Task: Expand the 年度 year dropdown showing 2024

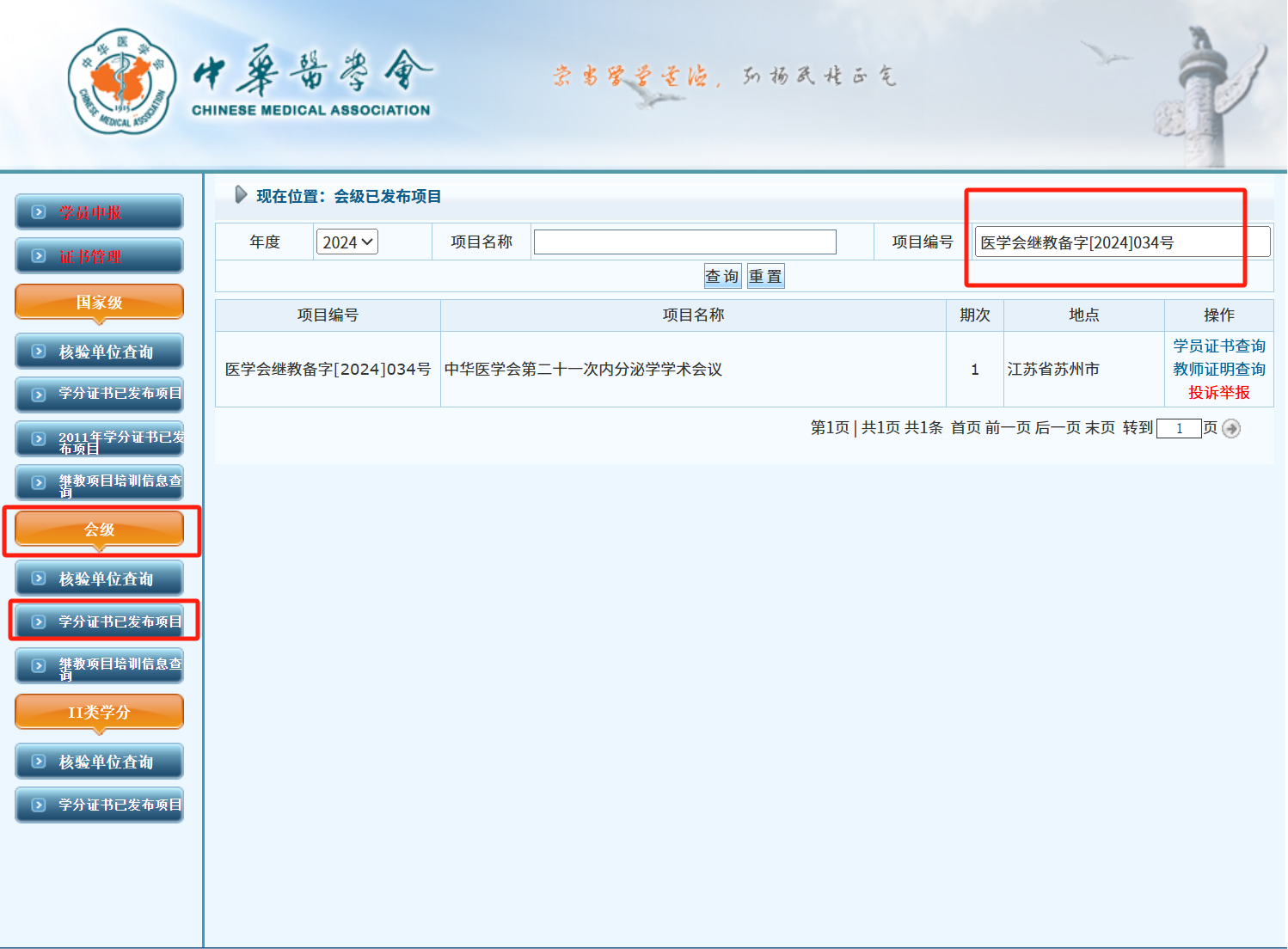Action: click(x=347, y=242)
